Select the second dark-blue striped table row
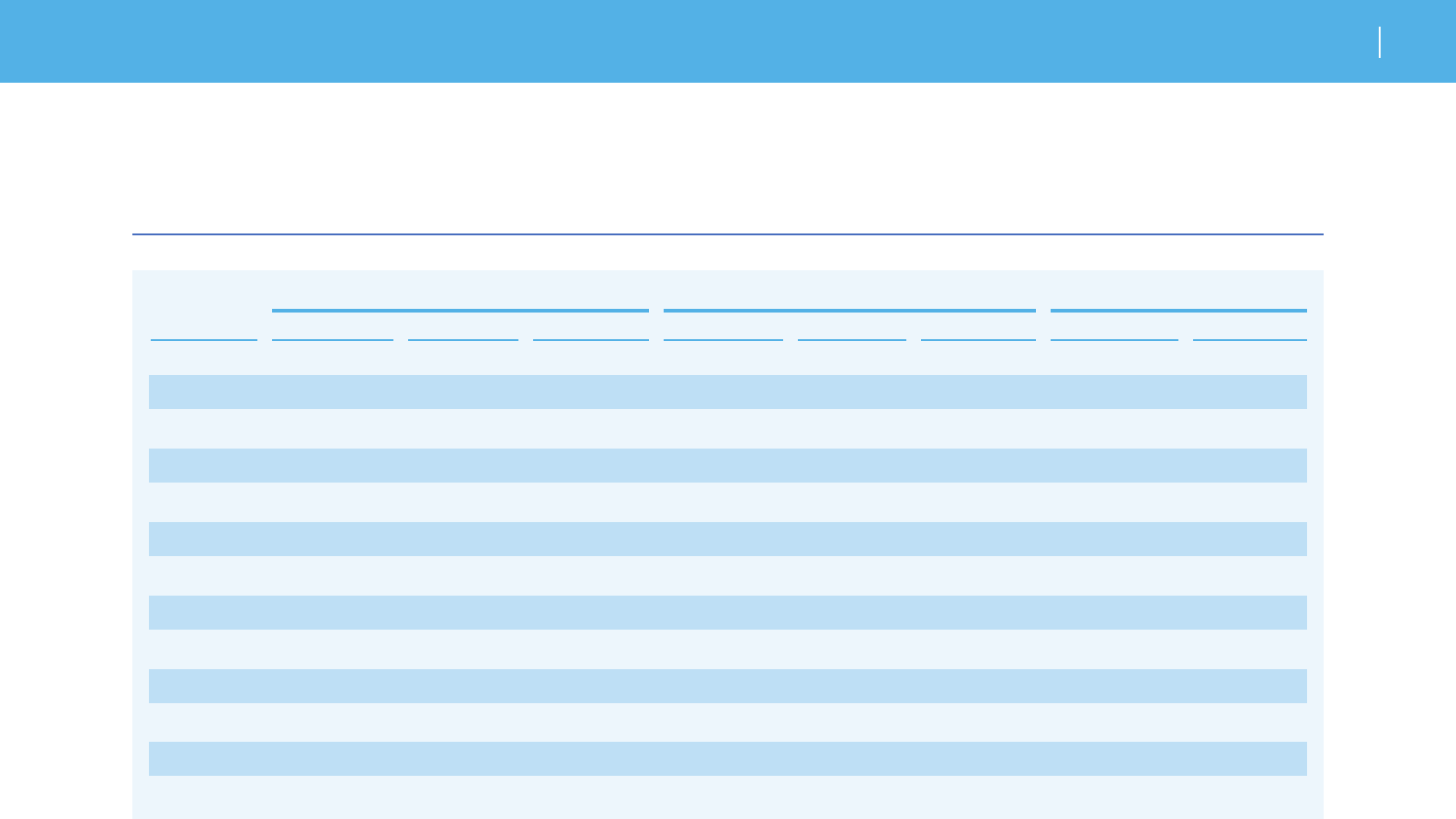 (x=727, y=465)
